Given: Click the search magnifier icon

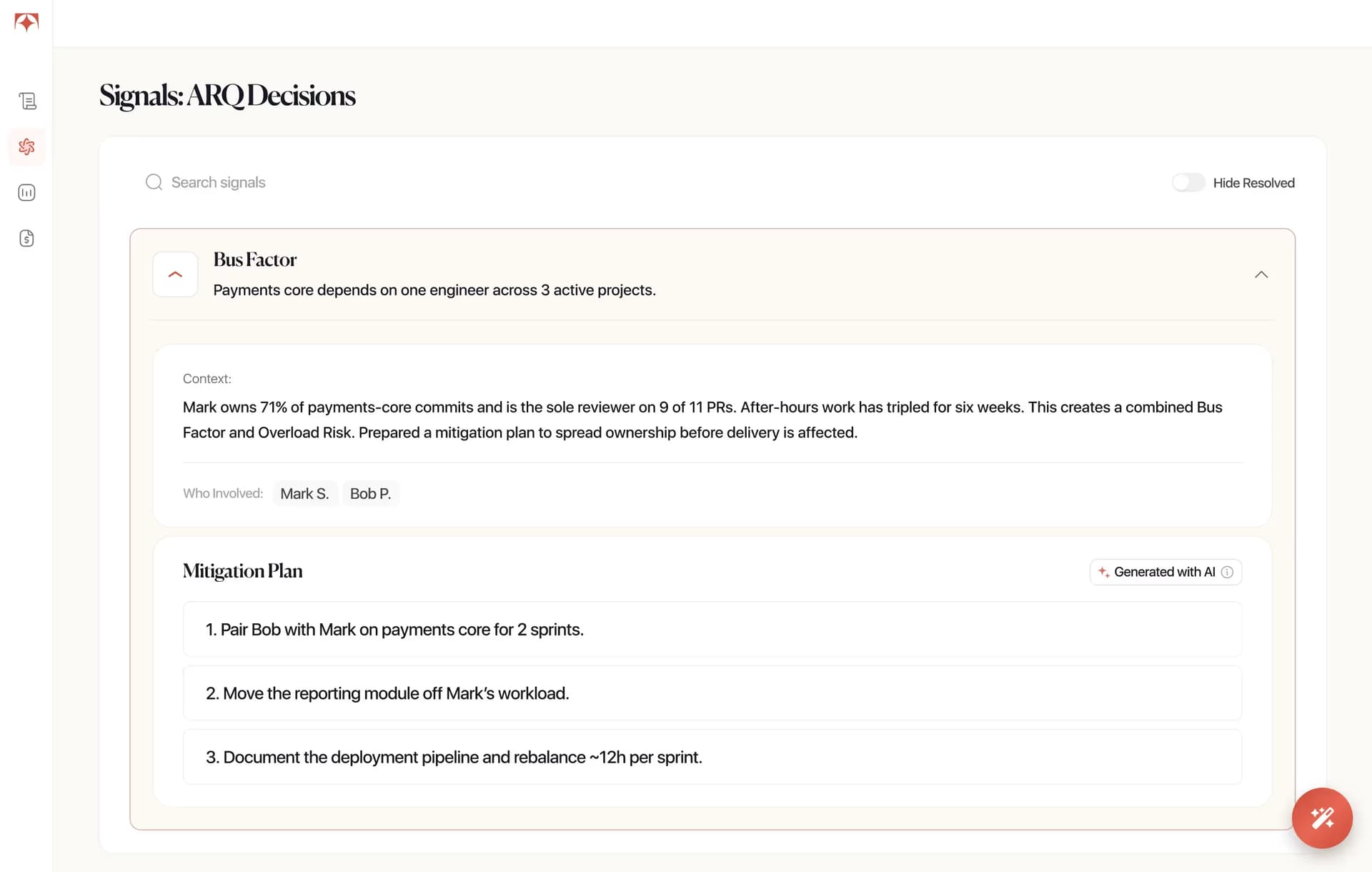Looking at the screenshot, I should (154, 182).
